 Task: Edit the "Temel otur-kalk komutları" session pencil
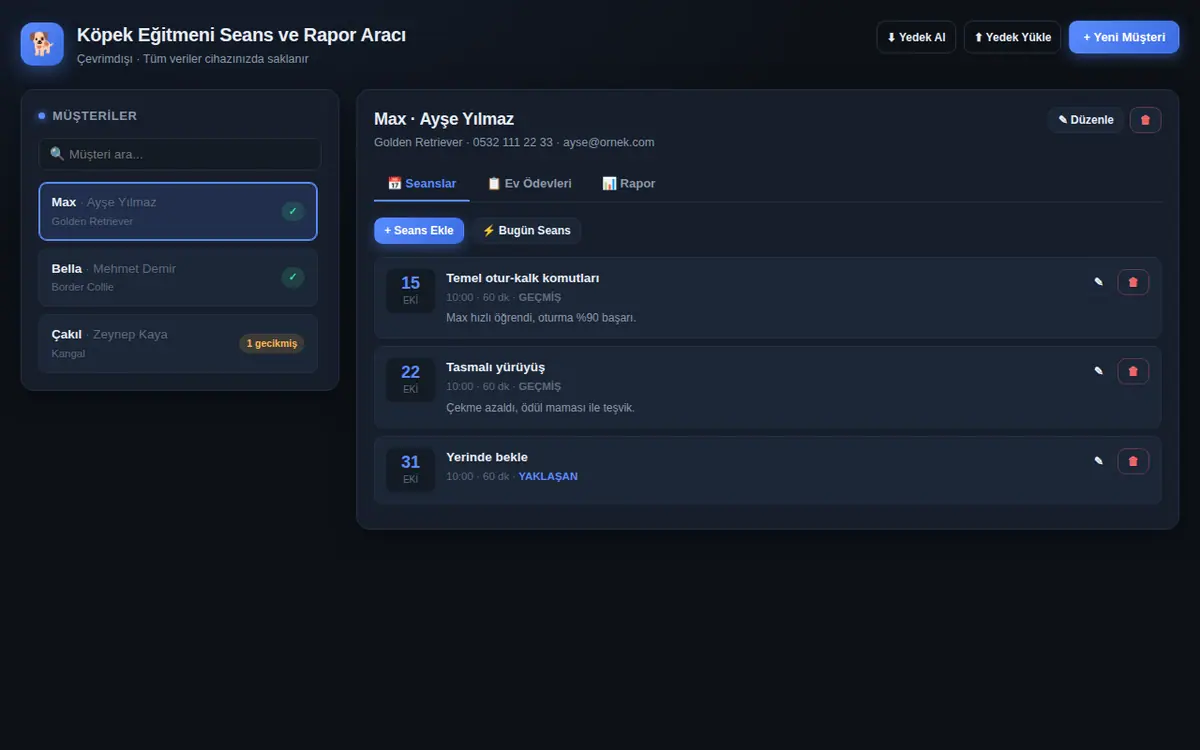pyautogui.click(x=1098, y=282)
